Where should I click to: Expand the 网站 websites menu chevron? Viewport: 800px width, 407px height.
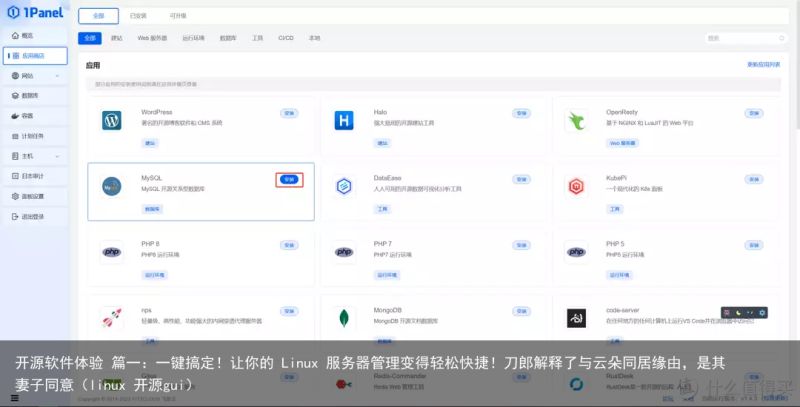click(x=57, y=76)
